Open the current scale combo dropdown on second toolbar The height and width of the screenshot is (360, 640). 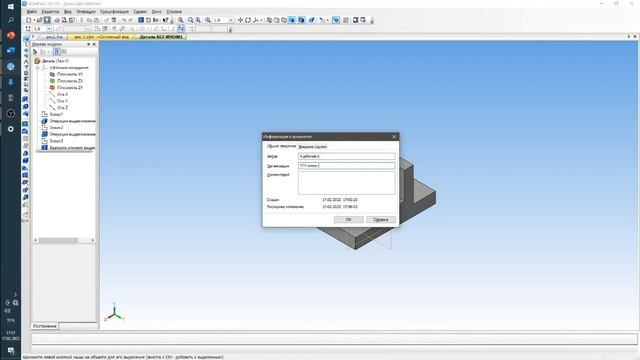(49, 29)
